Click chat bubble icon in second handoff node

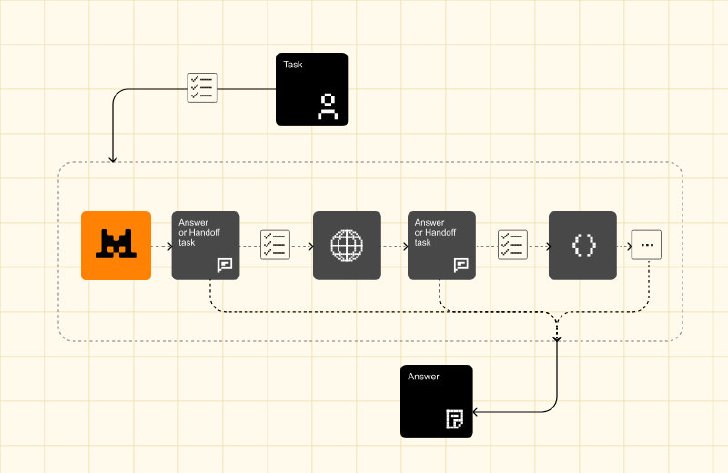tap(461, 265)
